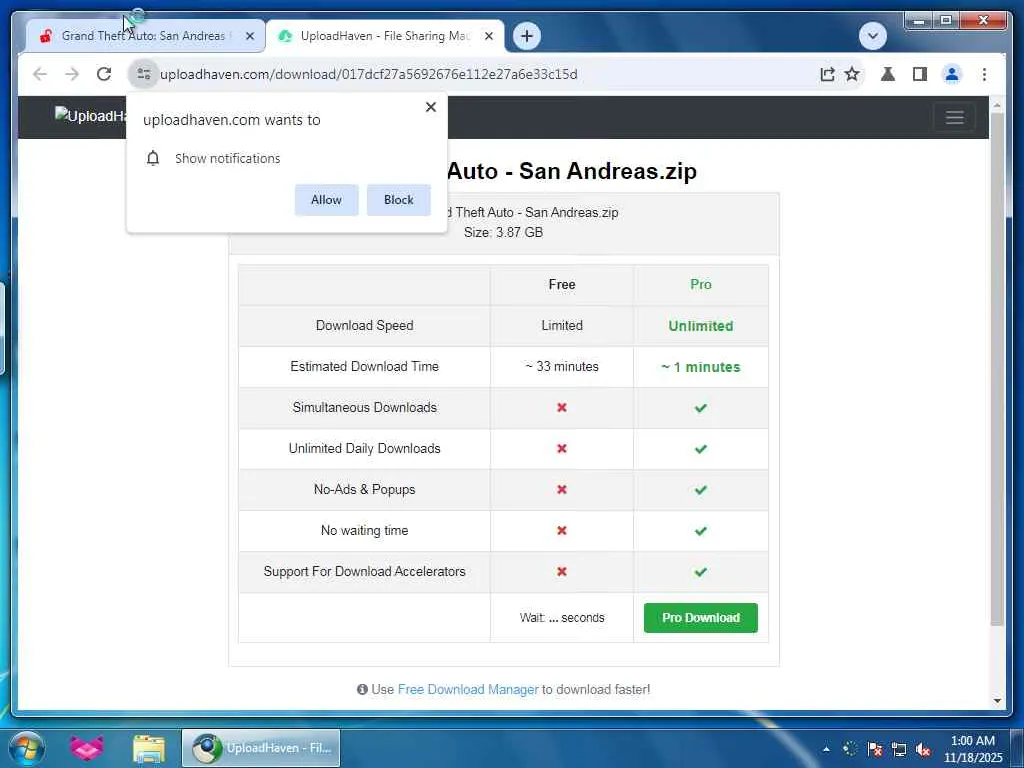The image size is (1024, 768).
Task: Go forward to the next page
Action: [x=72, y=74]
